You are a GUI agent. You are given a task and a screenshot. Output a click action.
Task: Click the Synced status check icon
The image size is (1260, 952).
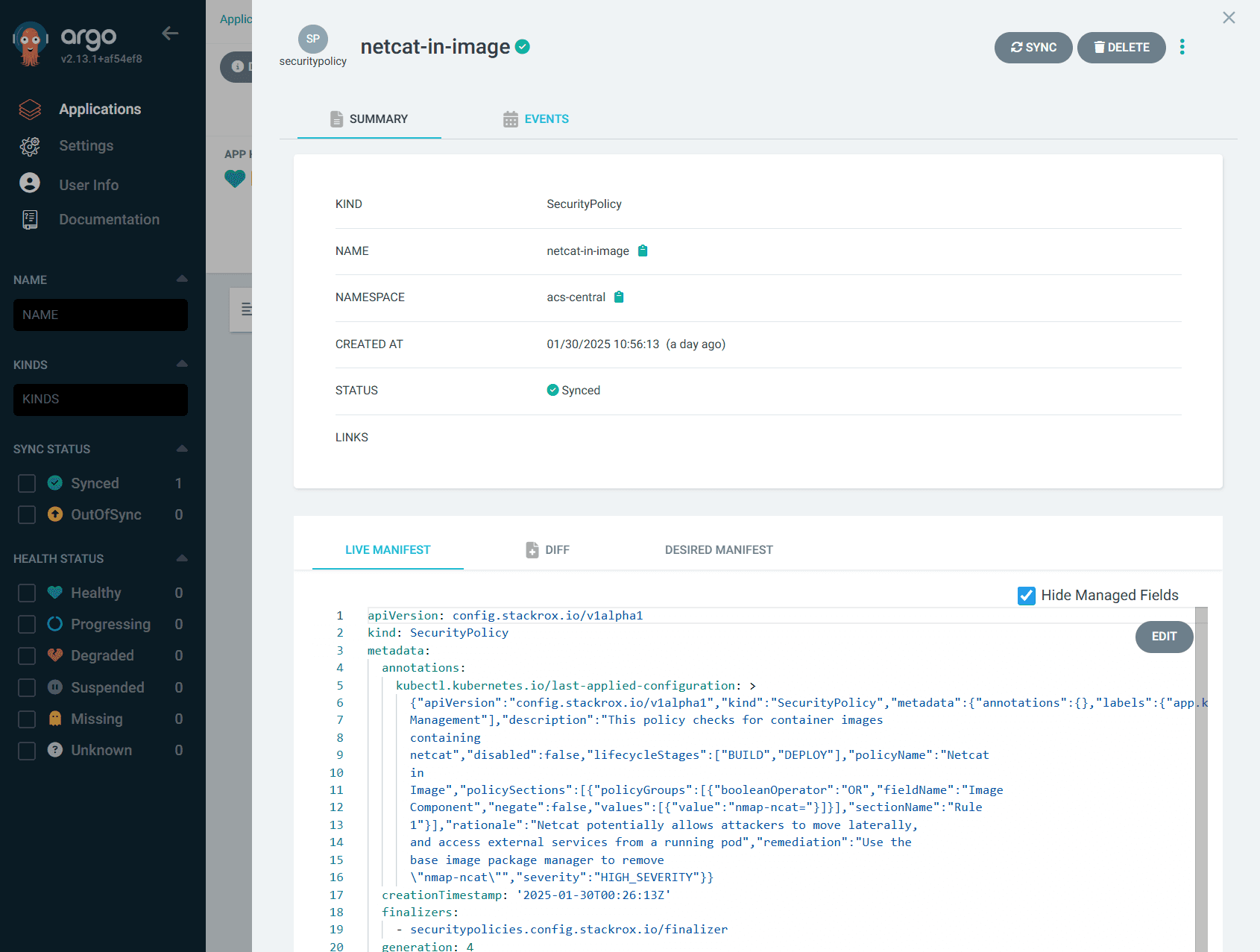[x=552, y=390]
